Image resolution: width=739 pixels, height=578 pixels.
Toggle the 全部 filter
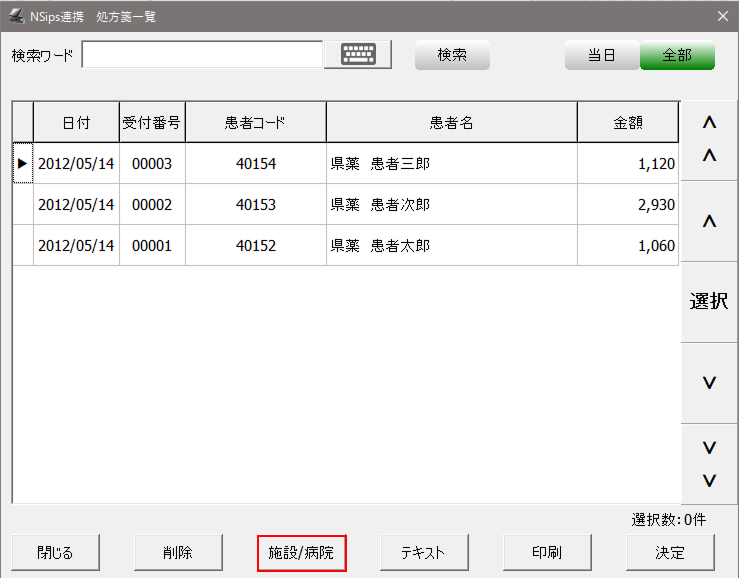click(x=677, y=55)
